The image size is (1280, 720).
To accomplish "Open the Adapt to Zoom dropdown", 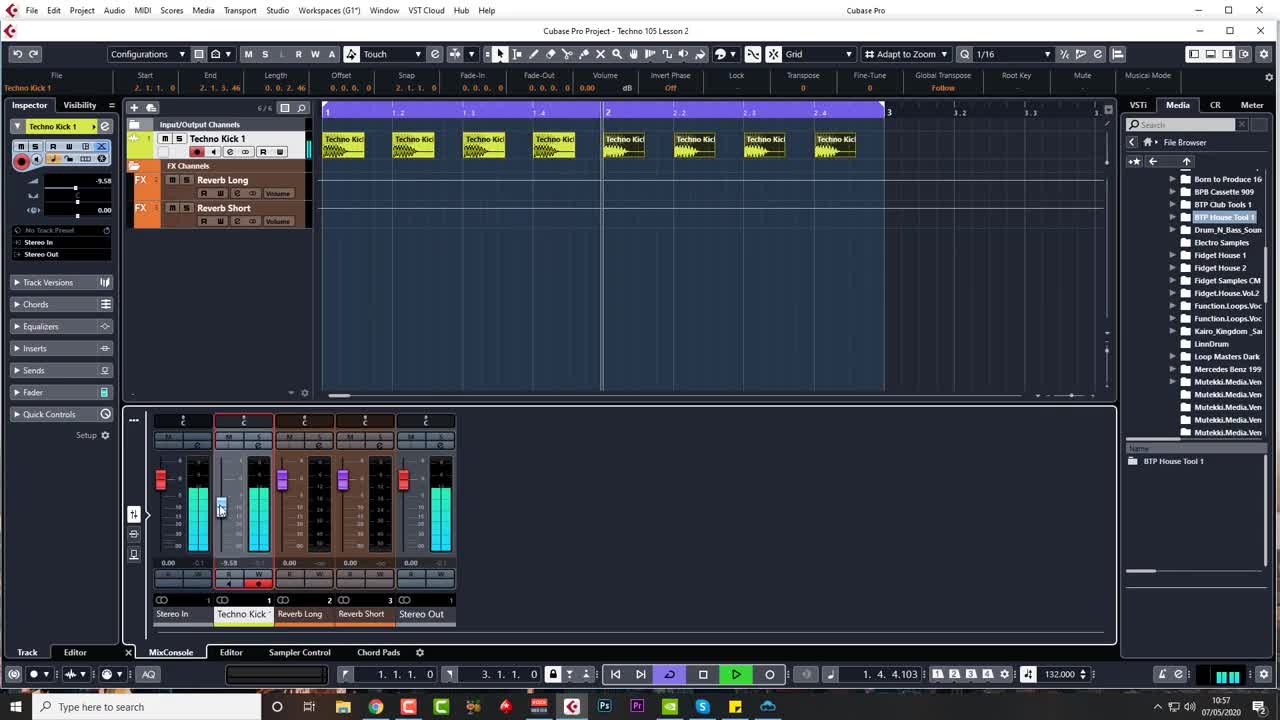I will pos(906,54).
